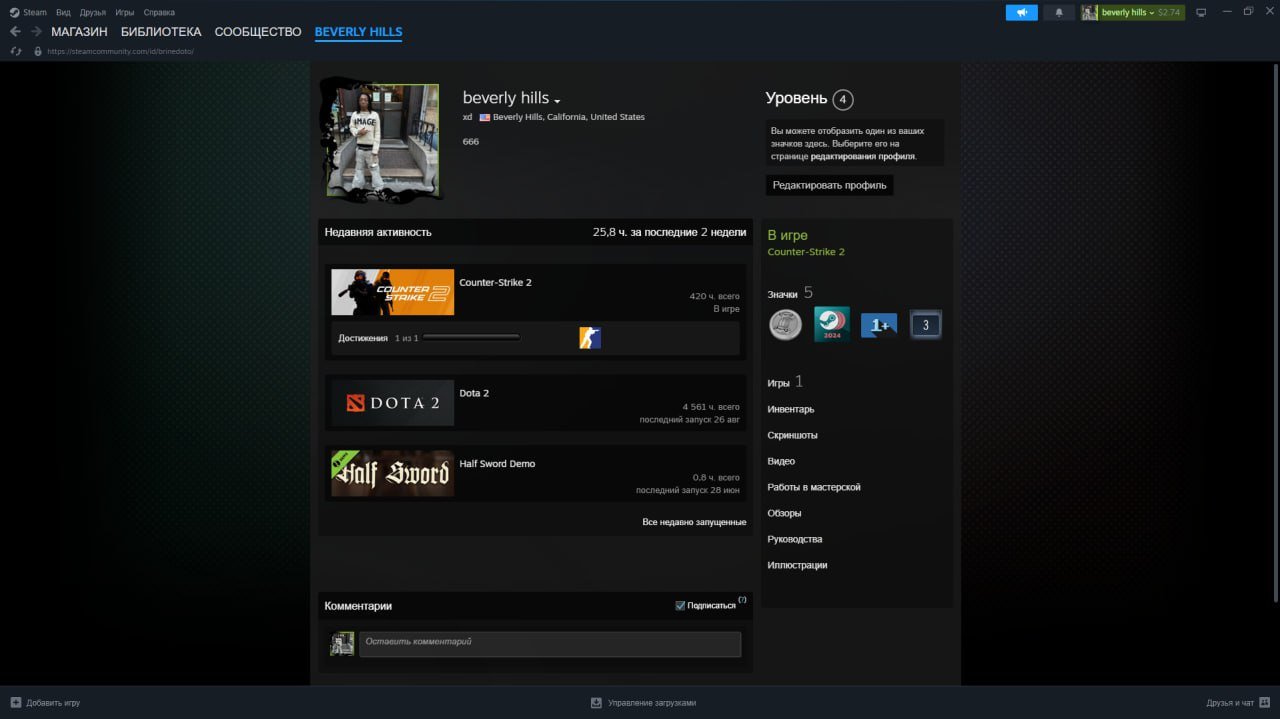Open Big Picture mode monitor icon

1201,12
